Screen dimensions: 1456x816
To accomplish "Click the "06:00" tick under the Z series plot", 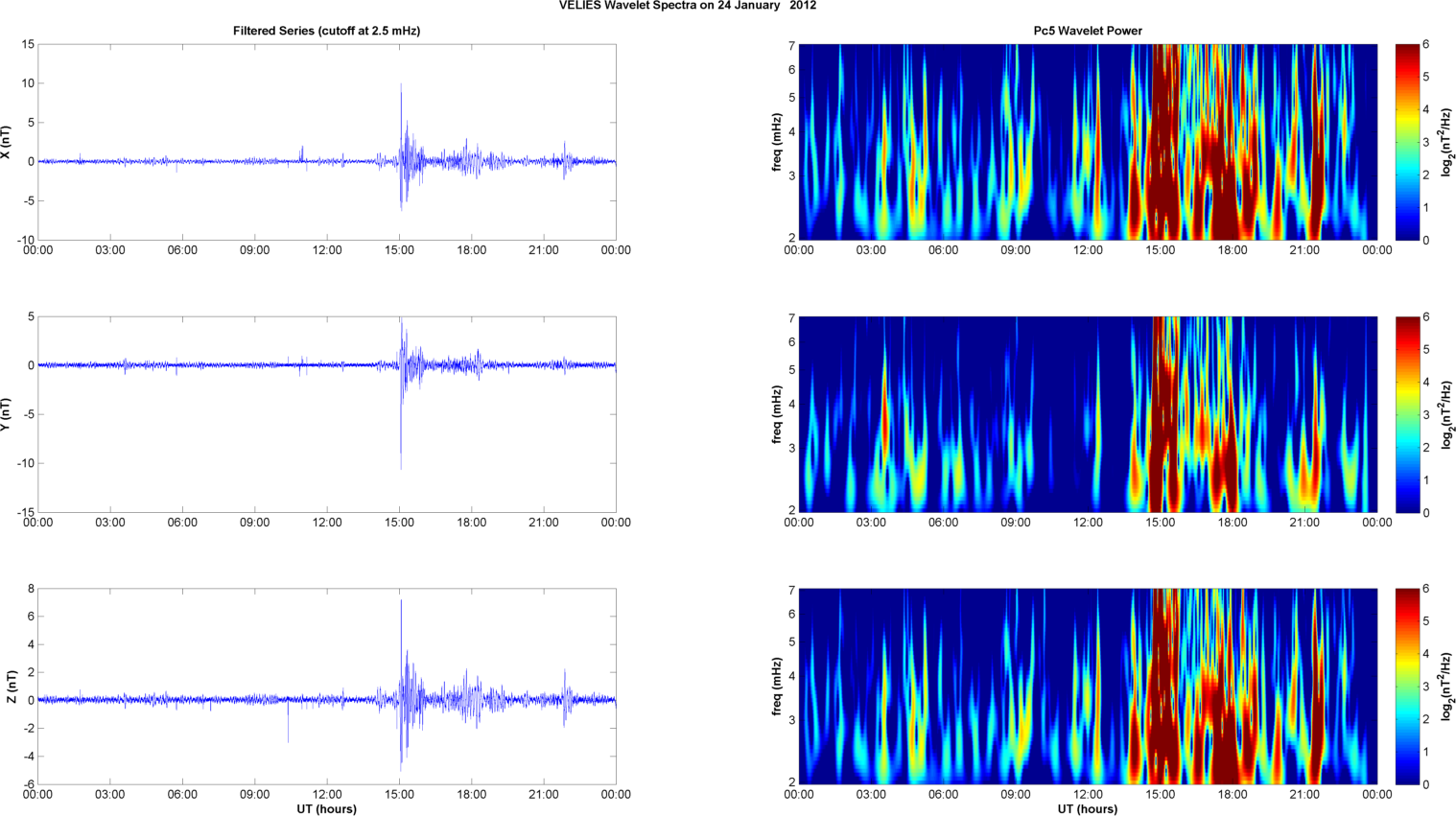I will click(182, 795).
